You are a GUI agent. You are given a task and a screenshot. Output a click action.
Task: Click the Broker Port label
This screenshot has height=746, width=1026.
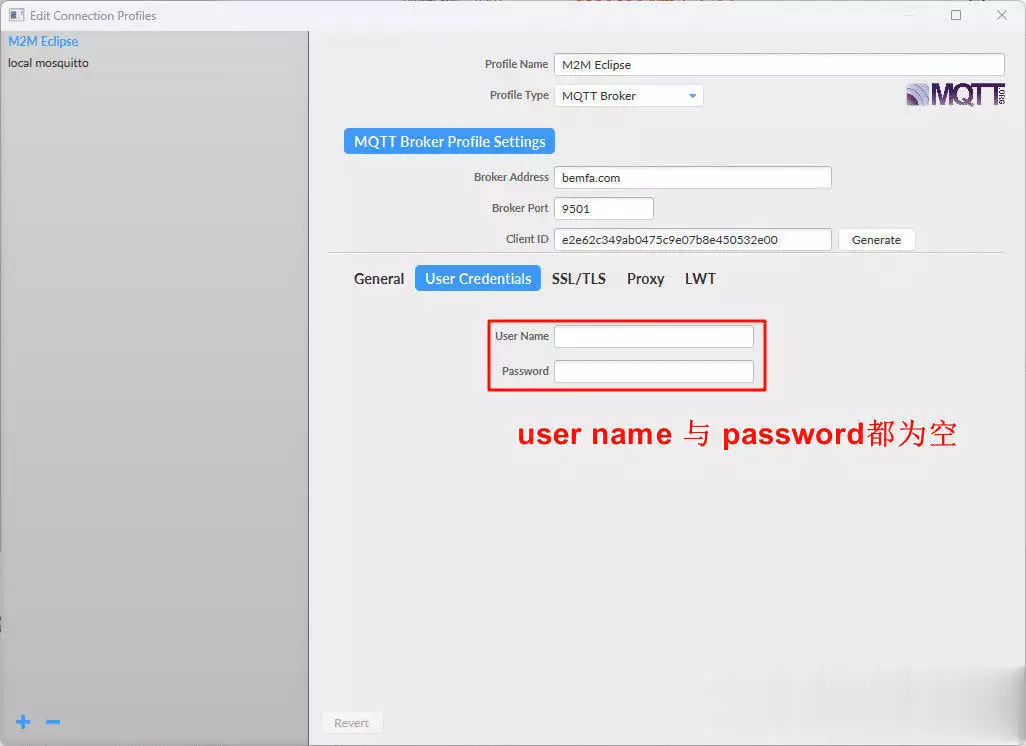(520, 208)
